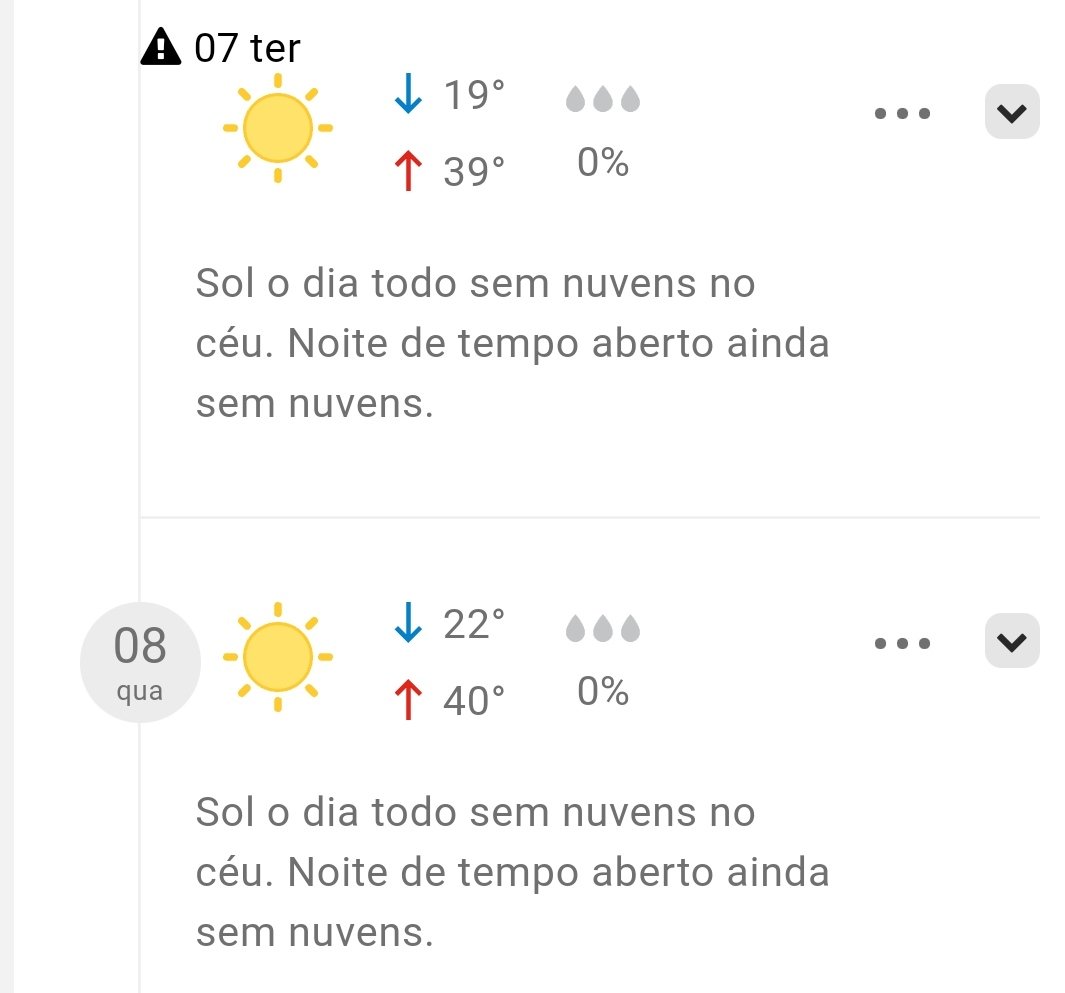The width and height of the screenshot is (1065, 993).
Task: Click the 39° maximum temperature value
Action: point(474,171)
